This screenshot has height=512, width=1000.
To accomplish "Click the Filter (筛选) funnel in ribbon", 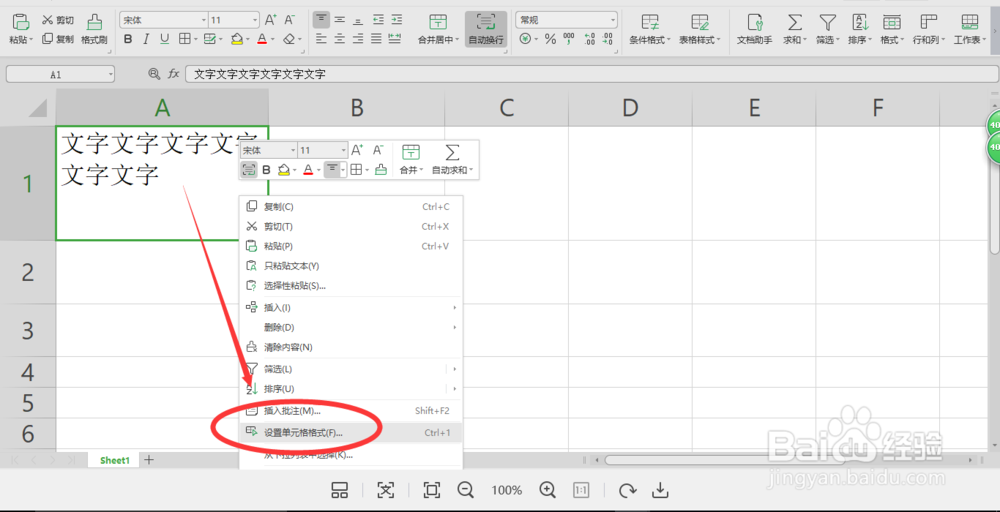I will [828, 23].
